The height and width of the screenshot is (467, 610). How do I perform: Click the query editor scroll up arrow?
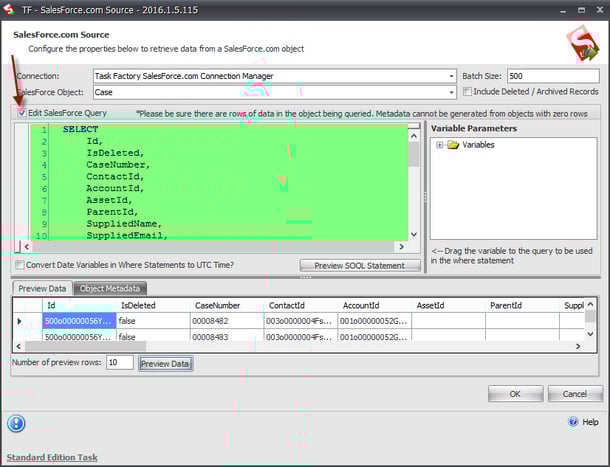coord(414,136)
